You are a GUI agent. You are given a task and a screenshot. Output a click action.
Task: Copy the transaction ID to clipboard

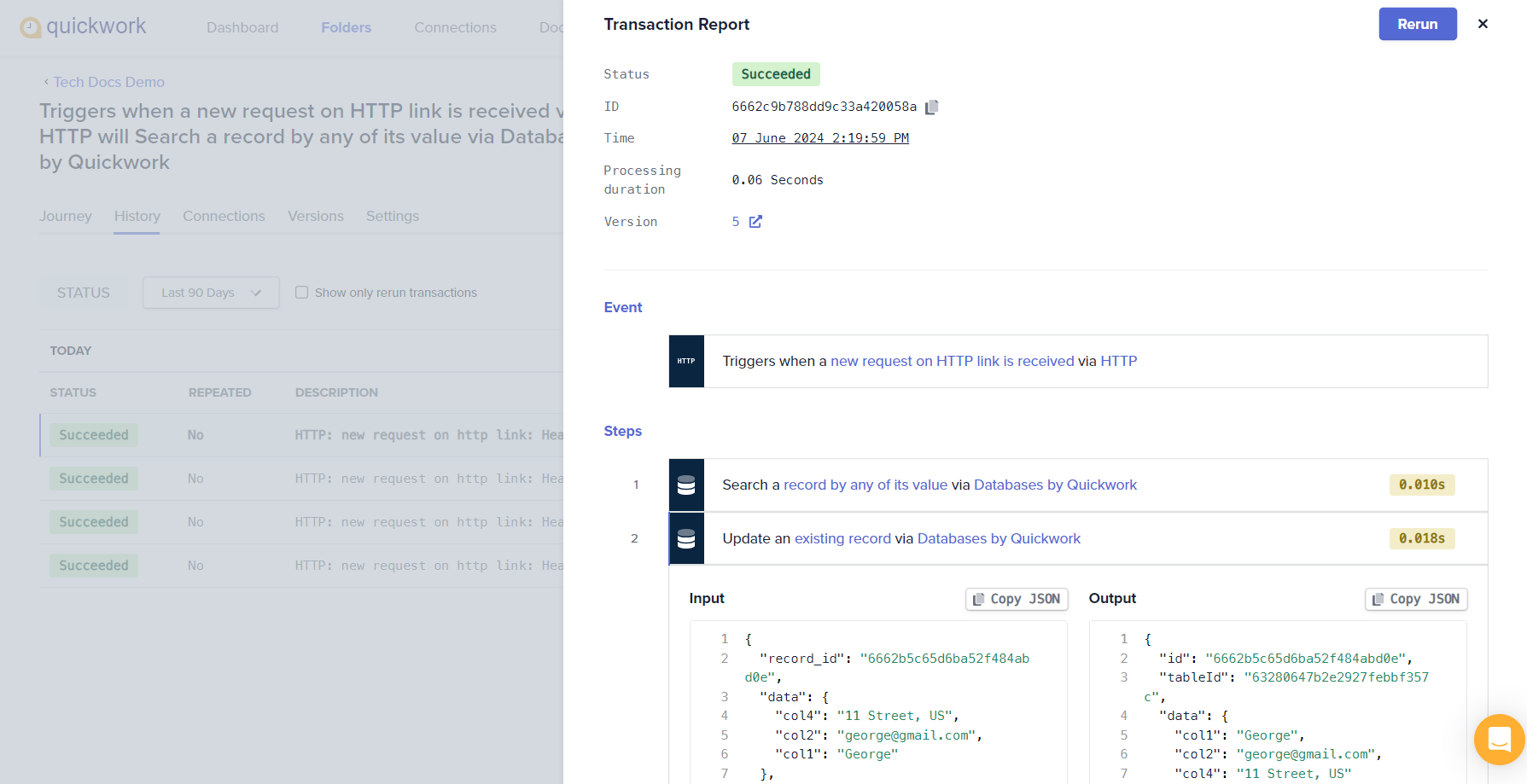(x=932, y=107)
